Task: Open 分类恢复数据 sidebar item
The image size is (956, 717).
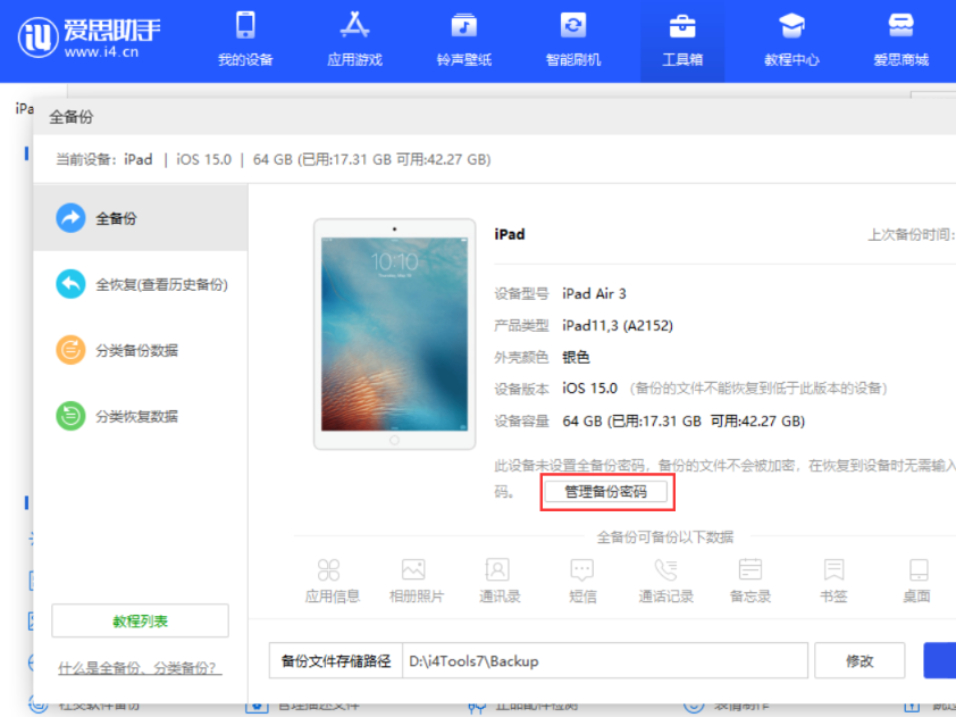Action: [141, 416]
